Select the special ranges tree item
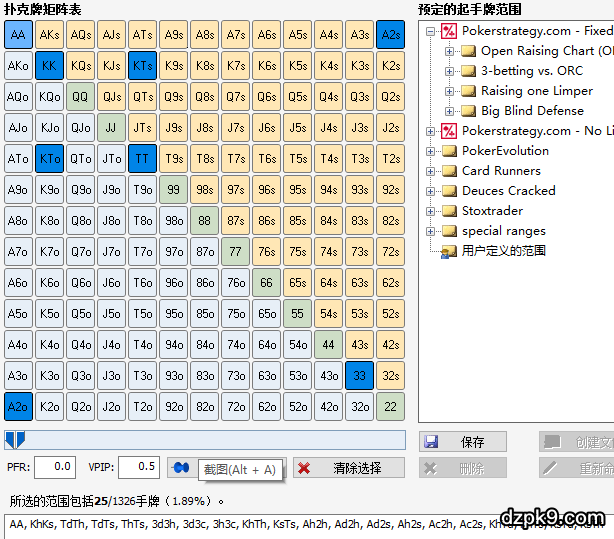 (503, 231)
